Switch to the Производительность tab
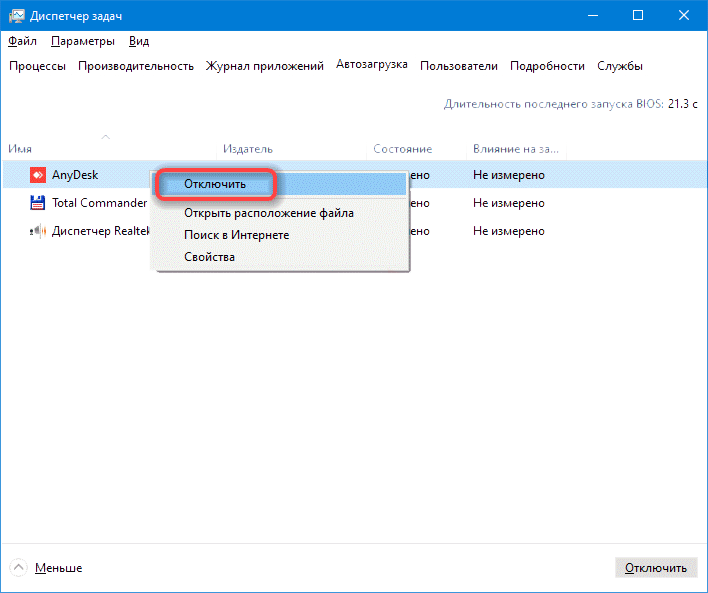Viewport: 708px width, 593px height. pos(136,66)
